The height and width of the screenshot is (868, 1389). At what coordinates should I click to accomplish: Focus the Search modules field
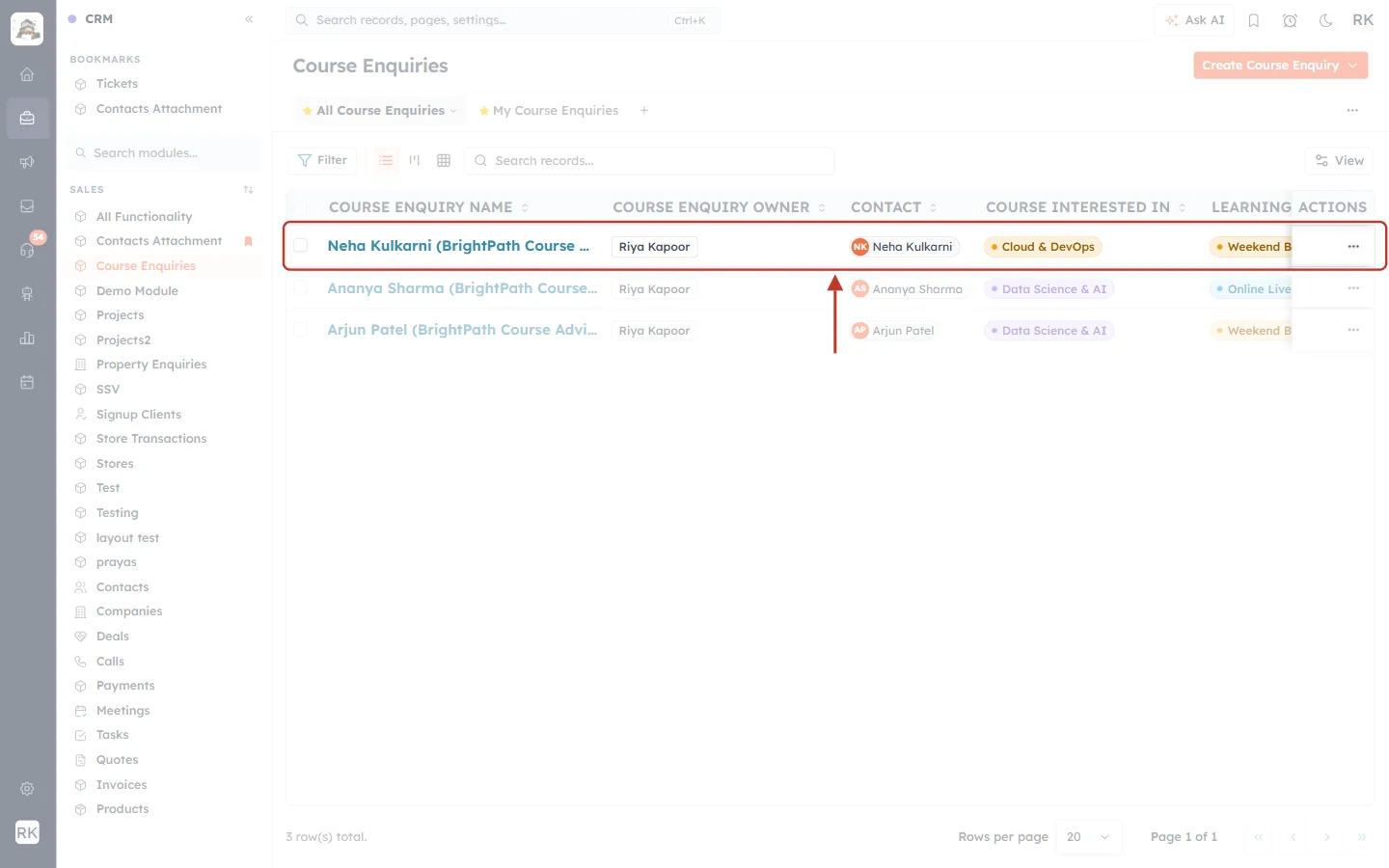pos(165,153)
